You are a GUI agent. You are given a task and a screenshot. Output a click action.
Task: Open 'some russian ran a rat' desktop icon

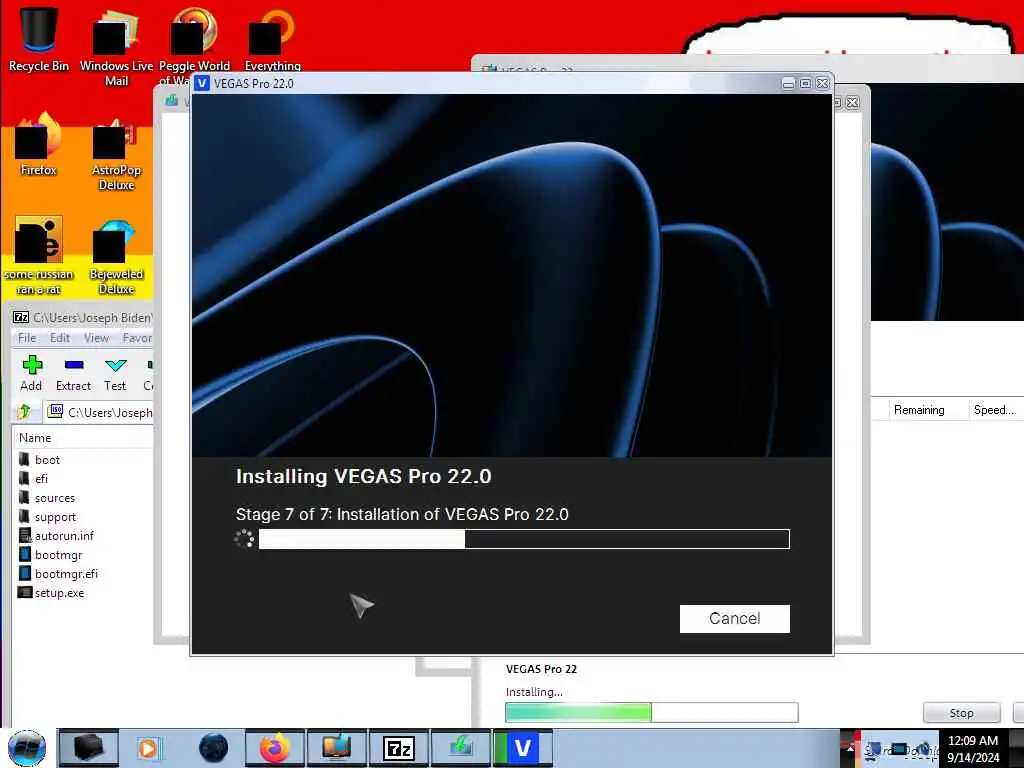[x=39, y=256]
